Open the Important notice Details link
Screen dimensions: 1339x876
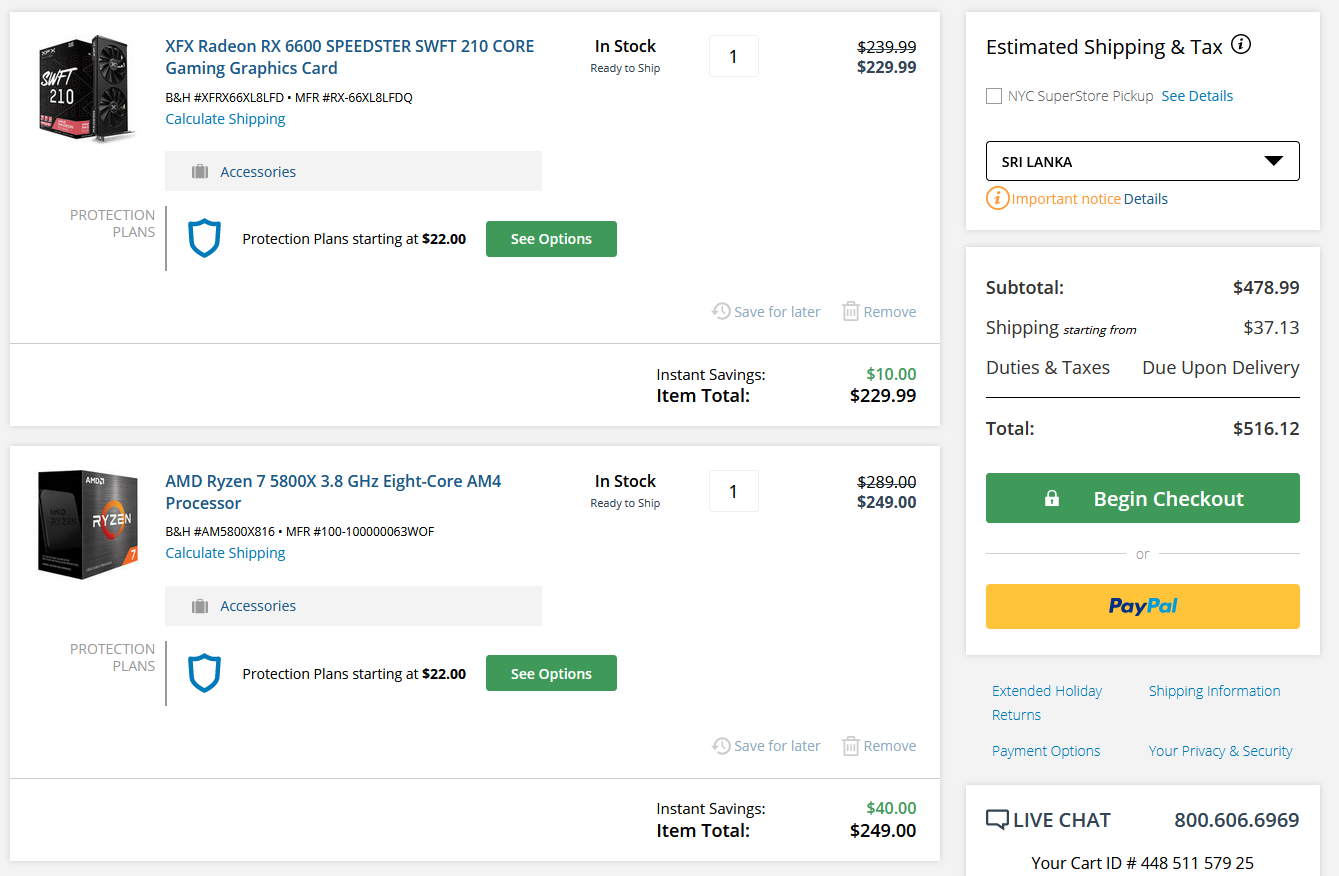pos(1146,199)
